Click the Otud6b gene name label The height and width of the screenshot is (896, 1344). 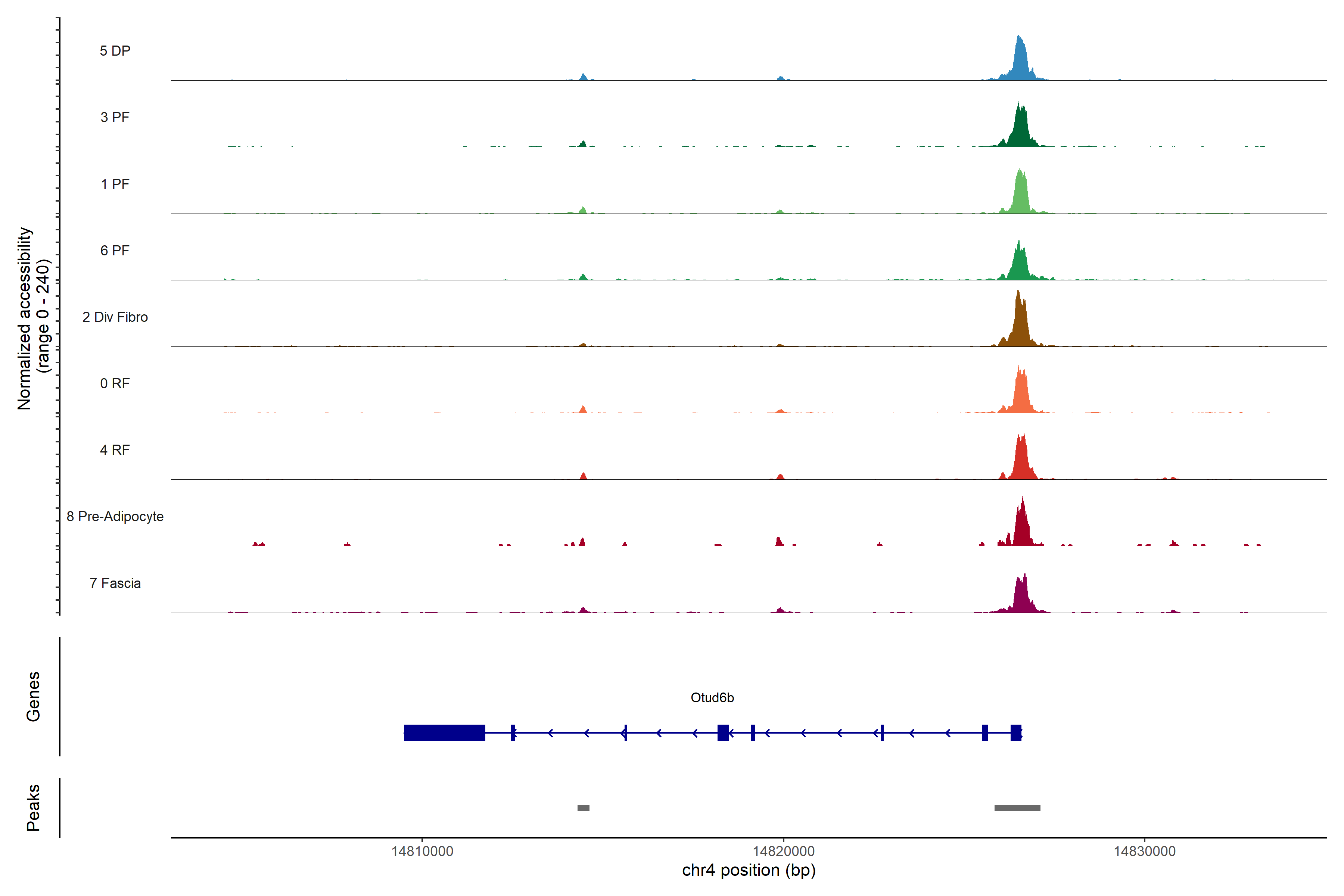[x=712, y=698]
